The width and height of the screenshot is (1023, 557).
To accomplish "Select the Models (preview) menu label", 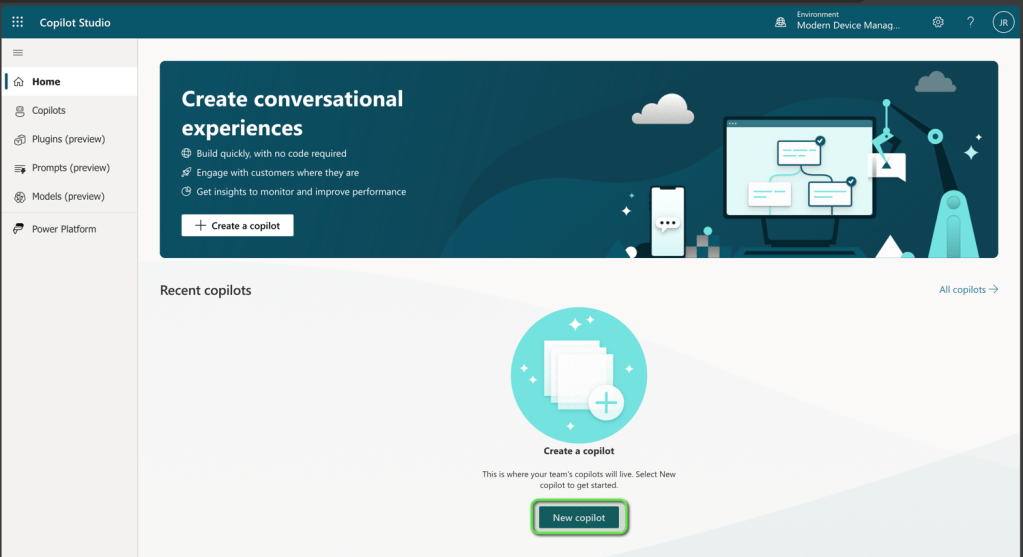I will [68, 197].
